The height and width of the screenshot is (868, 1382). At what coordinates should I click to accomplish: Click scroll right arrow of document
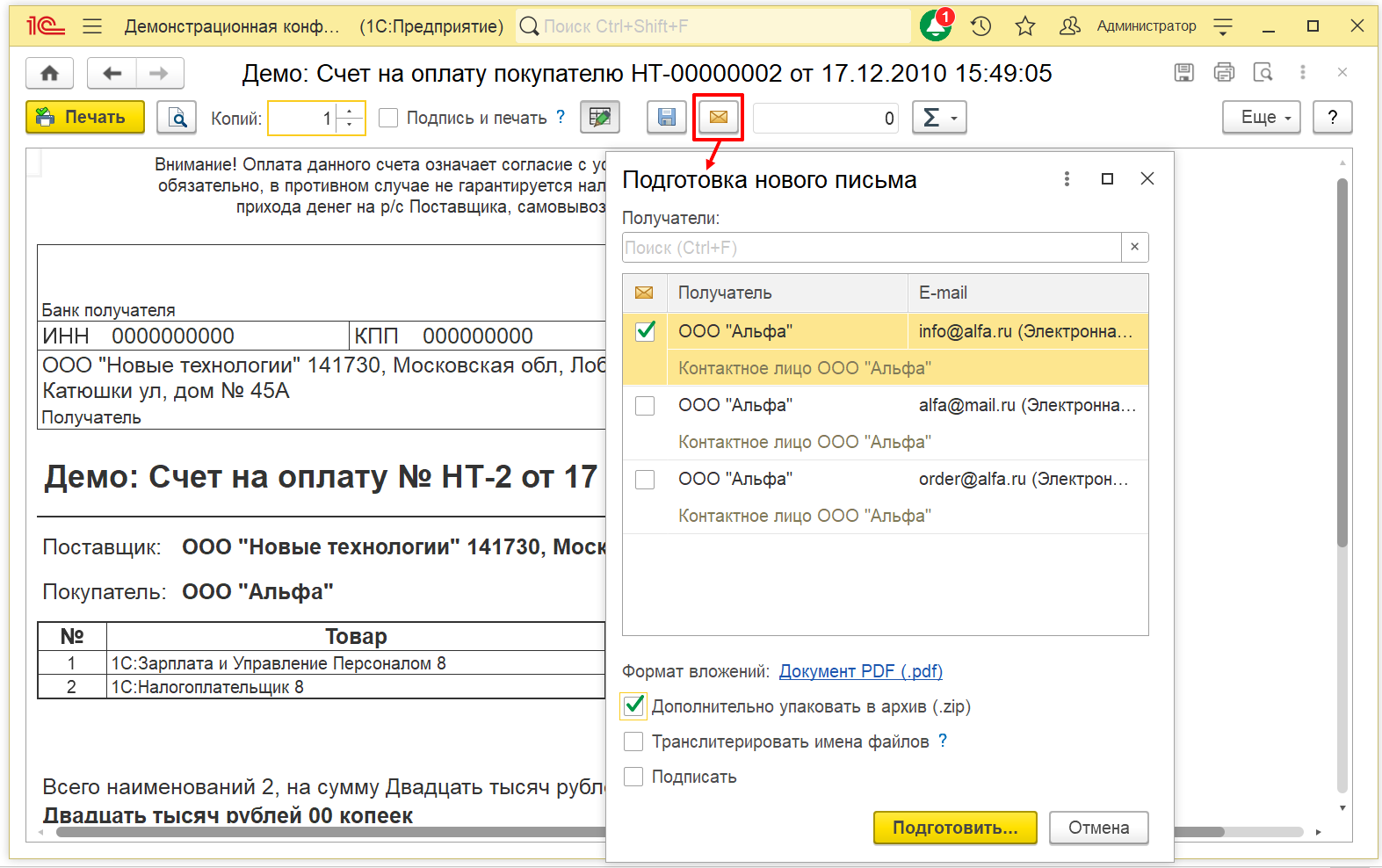point(1318,832)
